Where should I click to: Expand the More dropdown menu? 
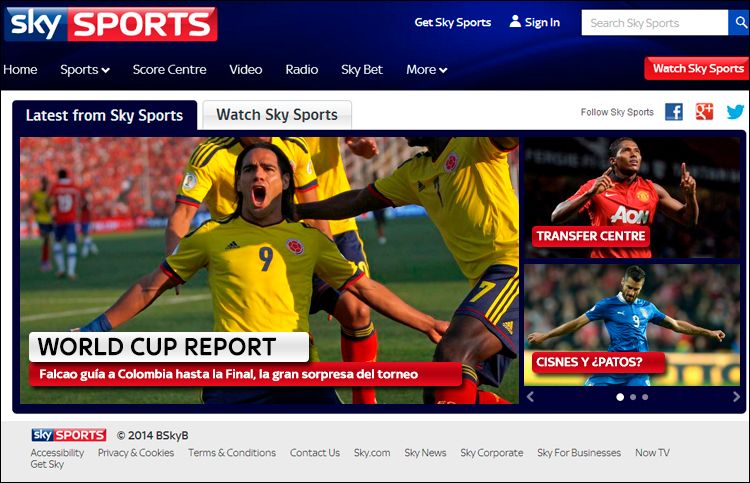(427, 70)
